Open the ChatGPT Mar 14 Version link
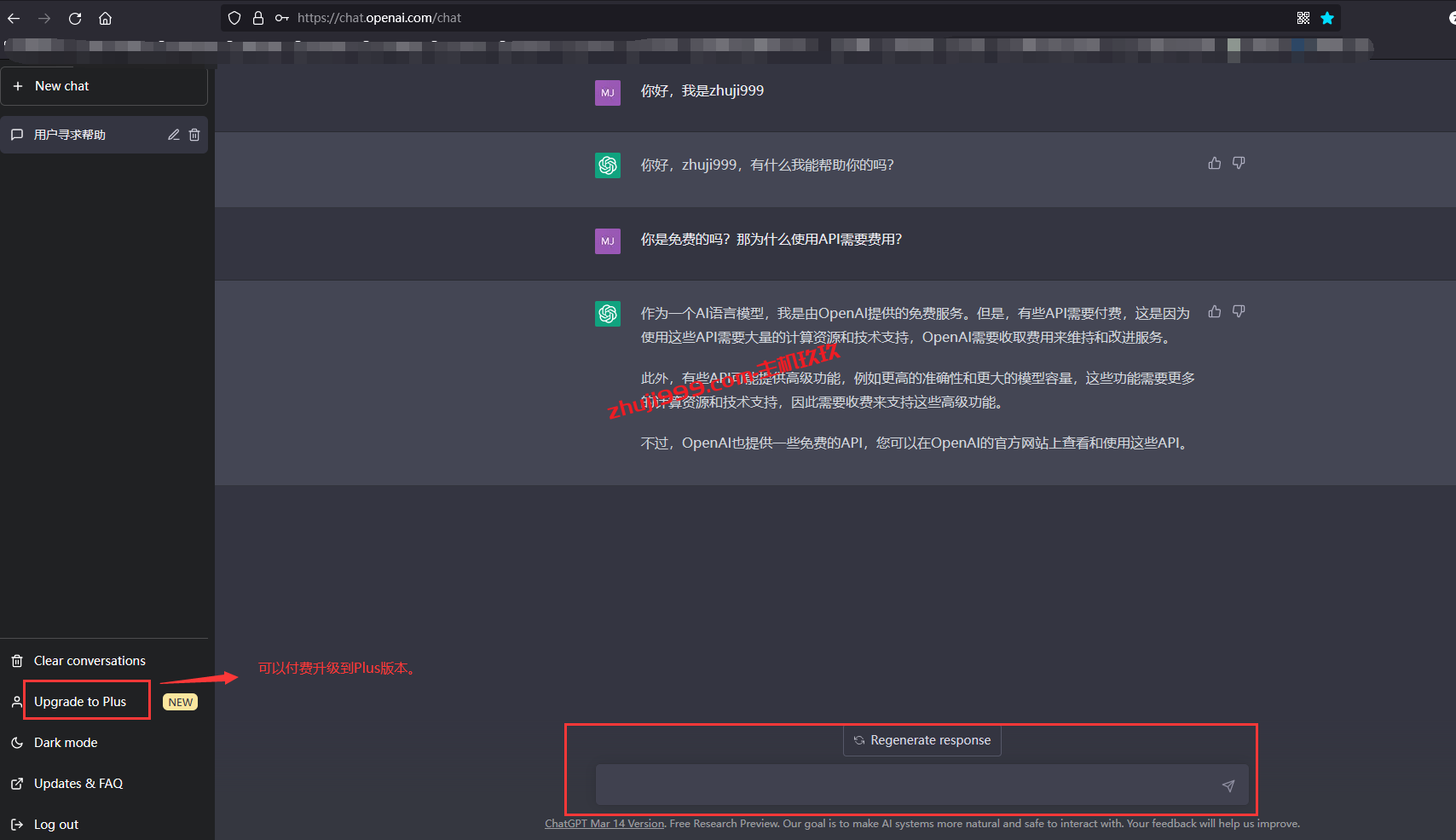Screen dimensions: 1456x840 click(x=604, y=824)
